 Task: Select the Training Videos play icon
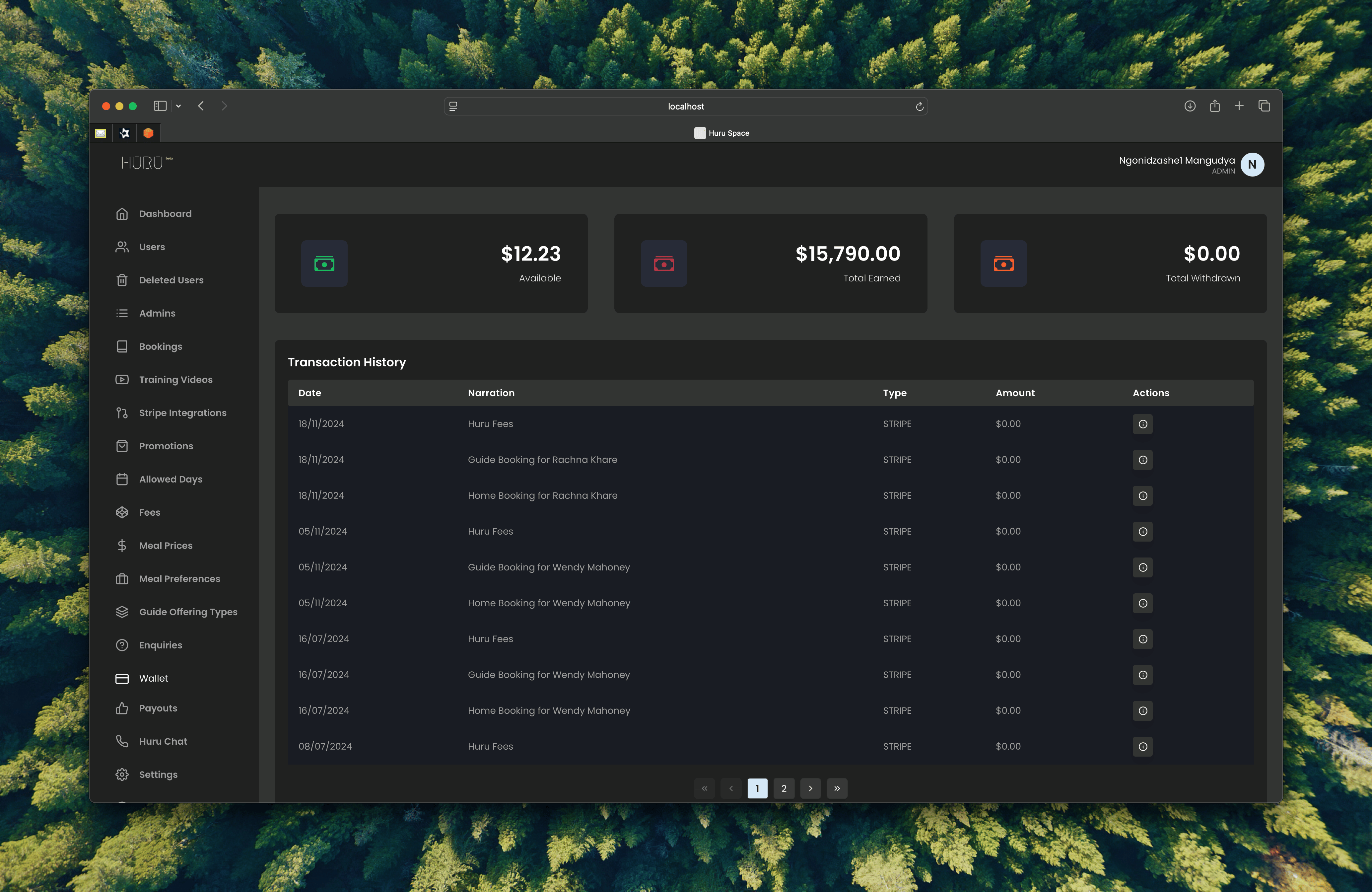click(x=122, y=379)
